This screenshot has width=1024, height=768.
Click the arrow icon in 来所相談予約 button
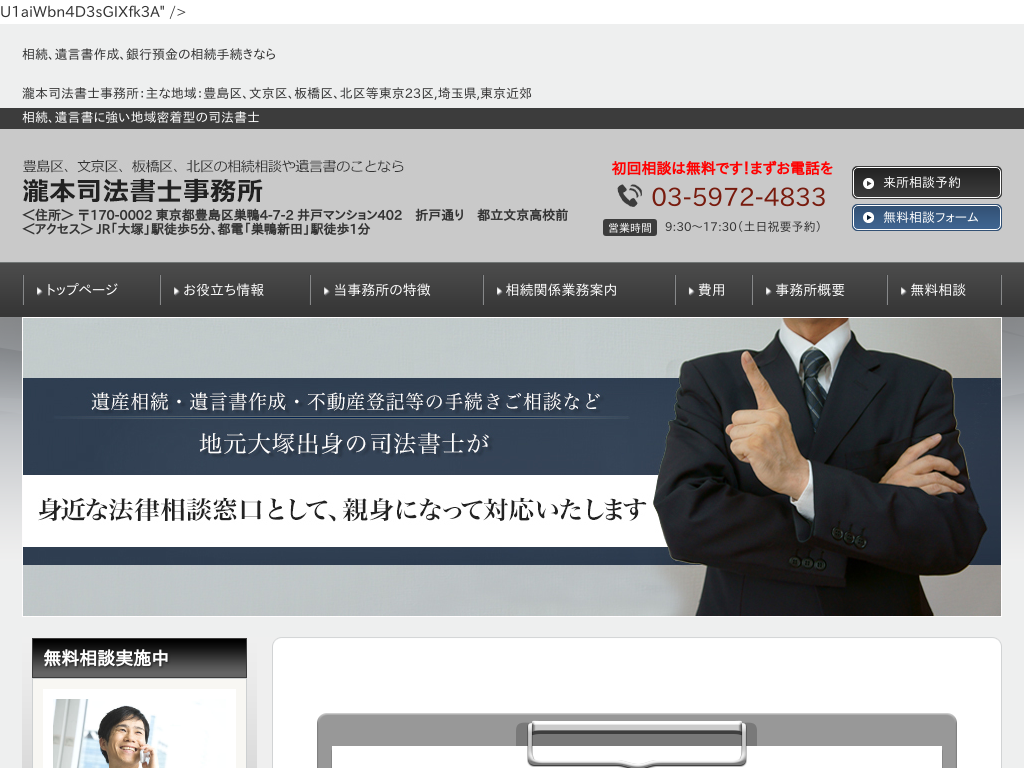click(x=868, y=183)
